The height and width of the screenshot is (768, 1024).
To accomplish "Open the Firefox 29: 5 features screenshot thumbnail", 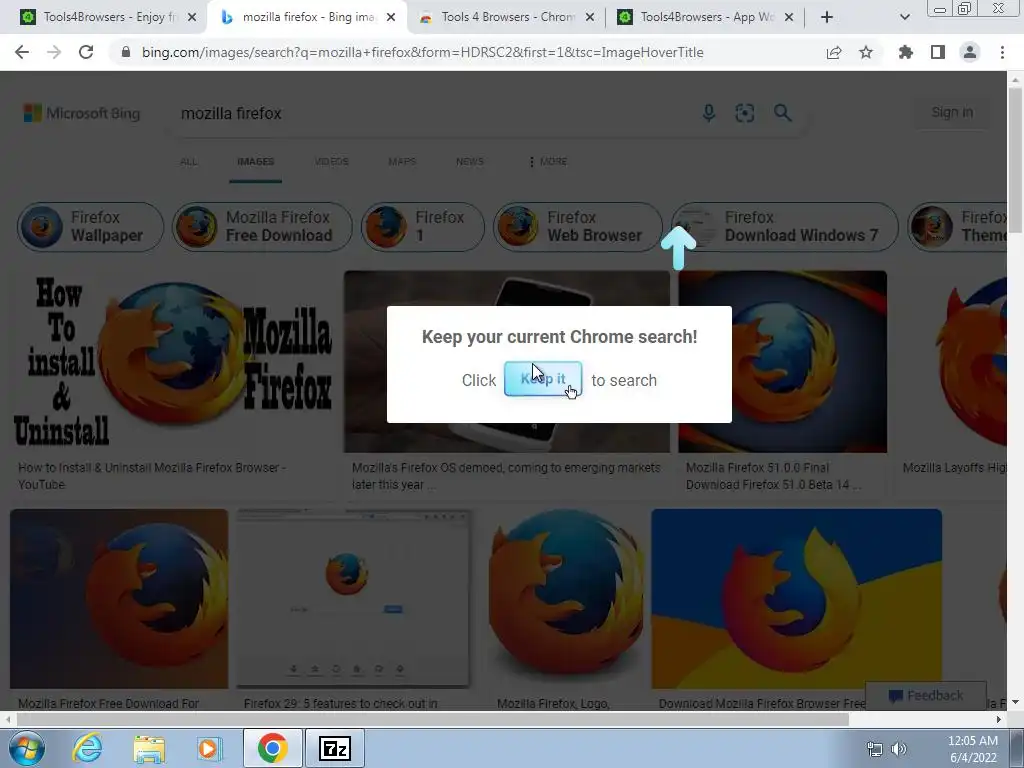I will (353, 599).
